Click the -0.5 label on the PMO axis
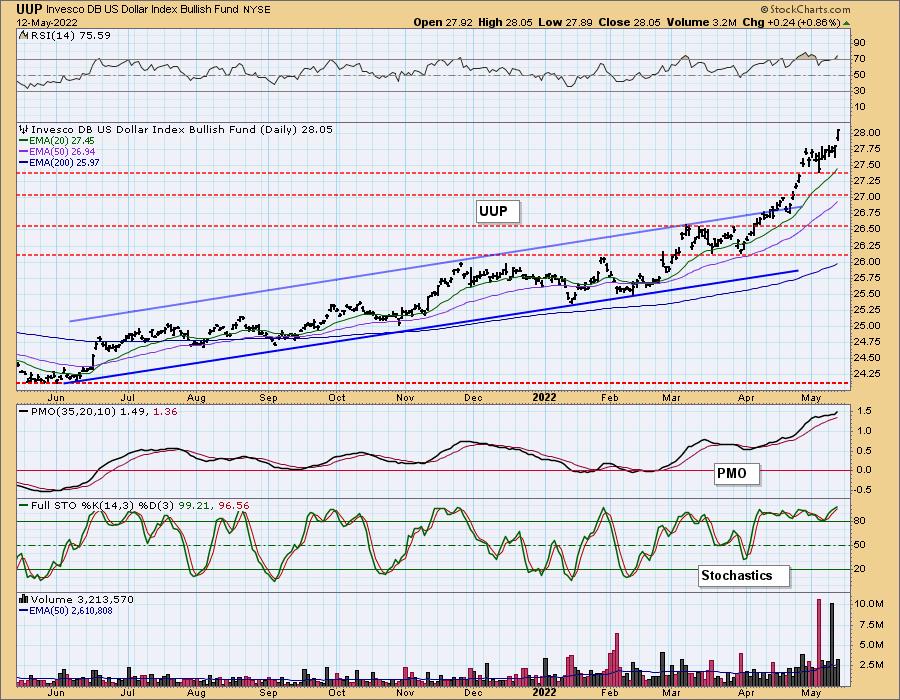Screen dimensions: 900x700 (862, 490)
